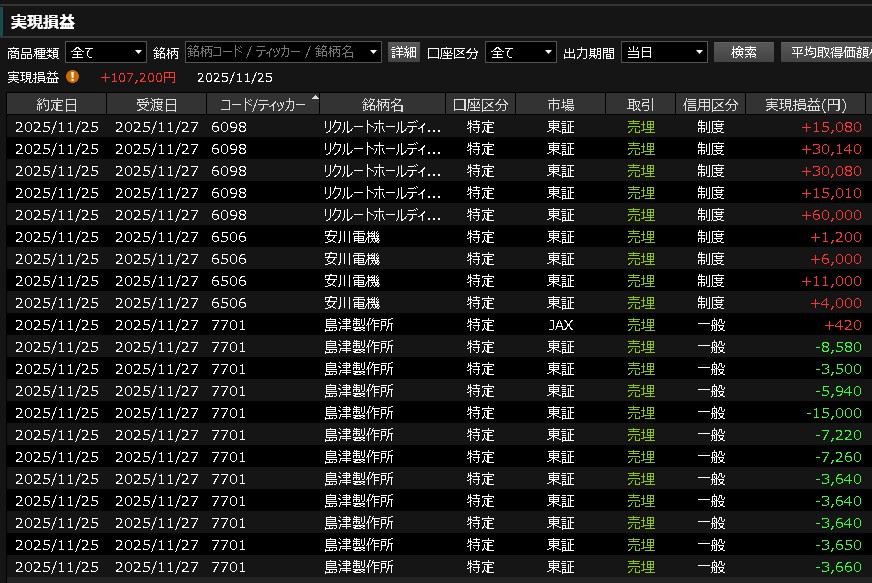Click the orange warning icon beside 実現損益

click(73, 77)
